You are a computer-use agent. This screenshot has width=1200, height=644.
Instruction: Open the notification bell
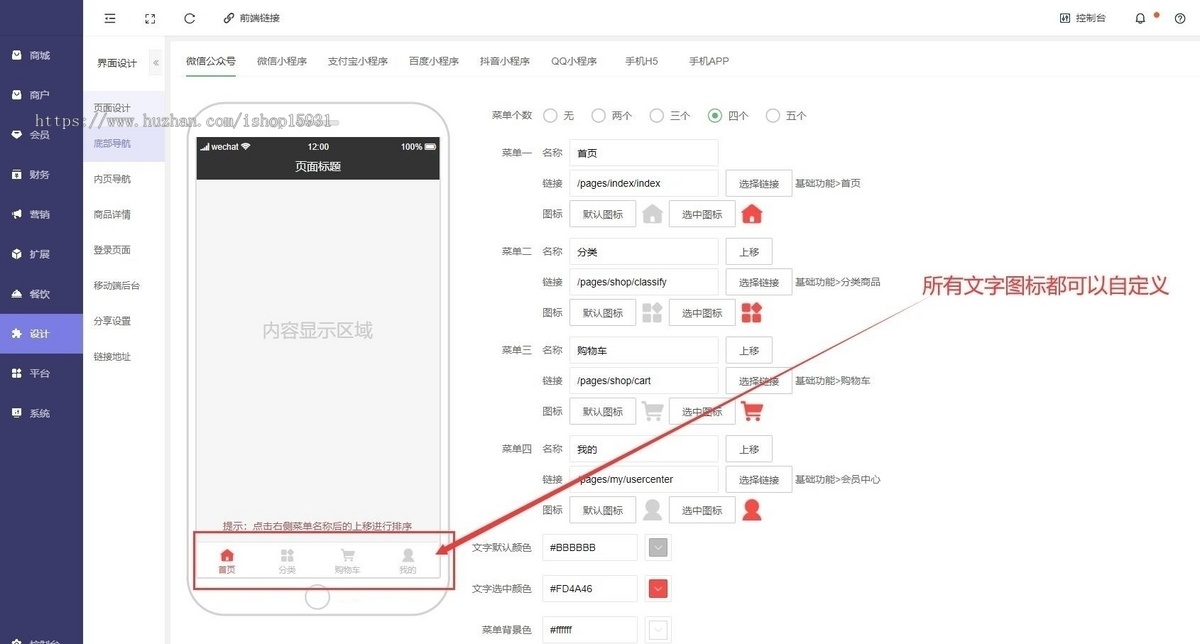(1140, 18)
